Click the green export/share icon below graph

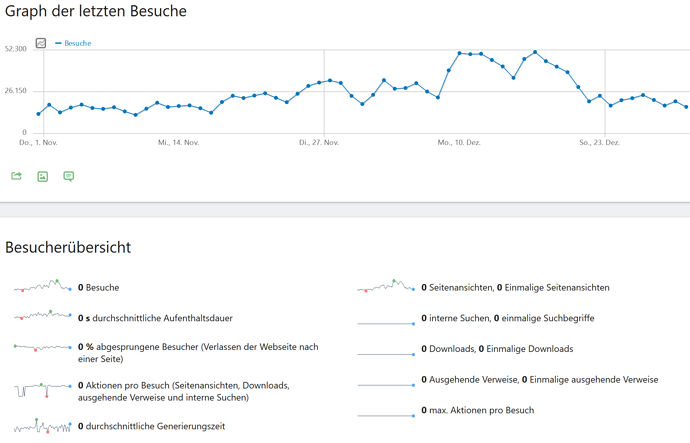tap(16, 176)
